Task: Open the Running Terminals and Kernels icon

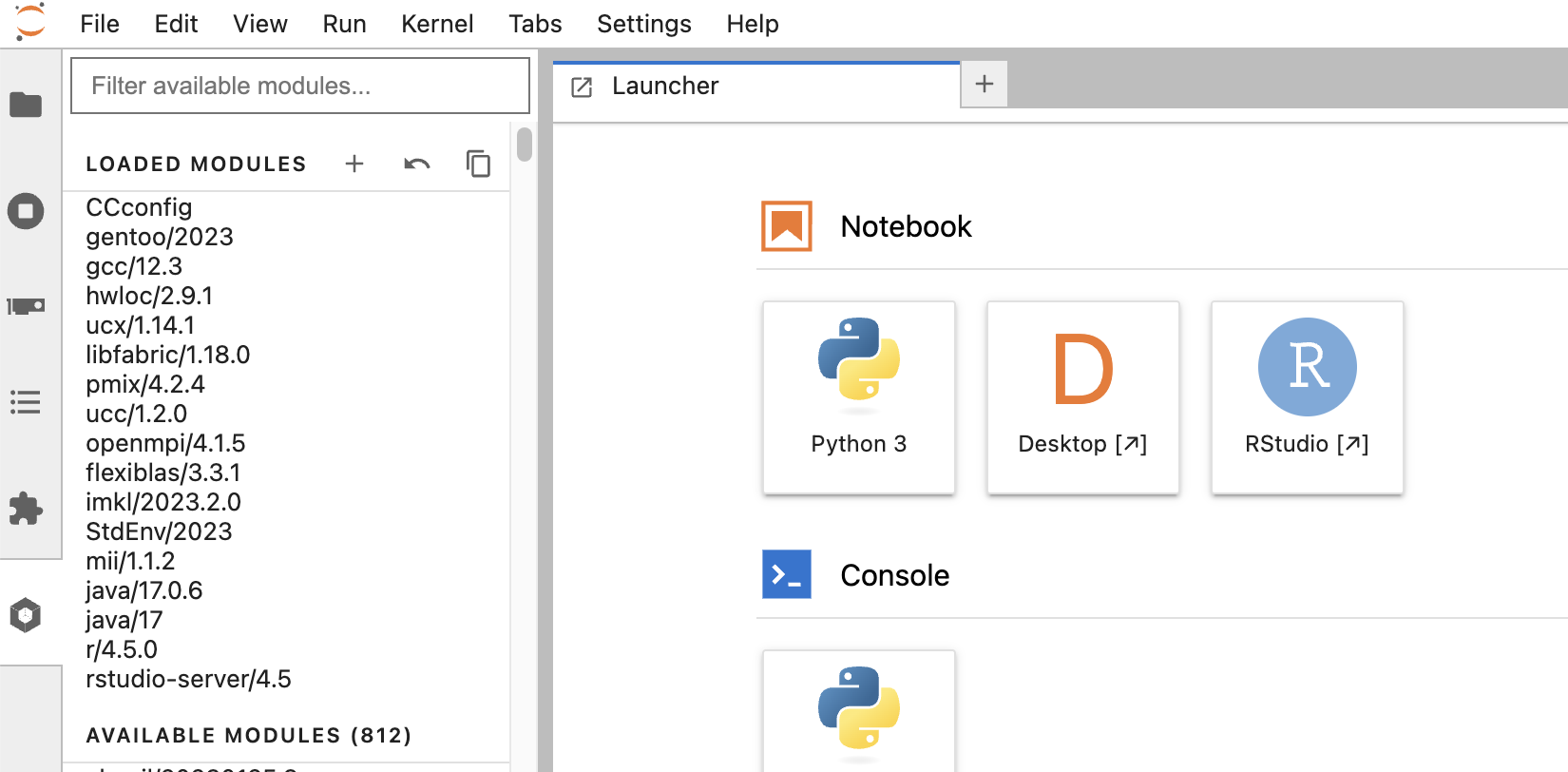Action: 26,211
